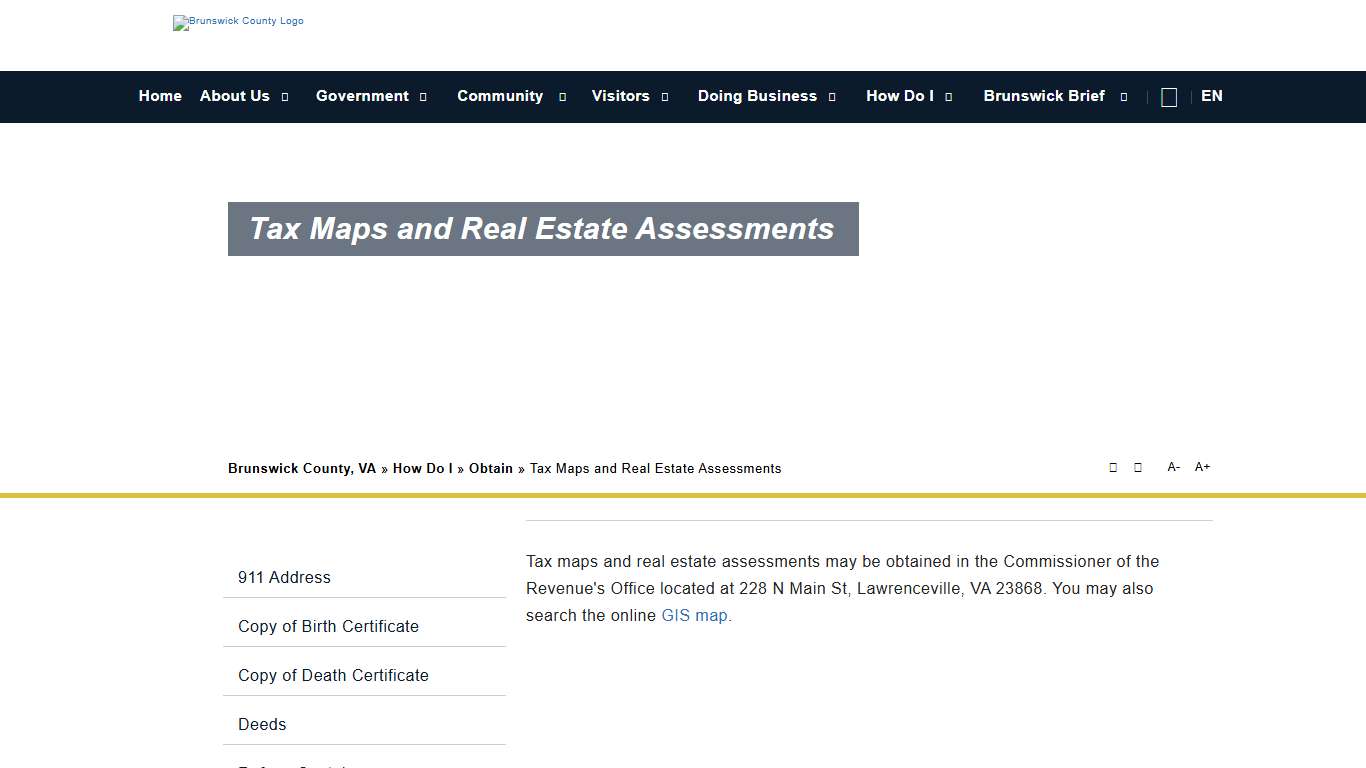Open the site search icon
Screen dimensions: 1366x768
pyautogui.click(x=1168, y=96)
